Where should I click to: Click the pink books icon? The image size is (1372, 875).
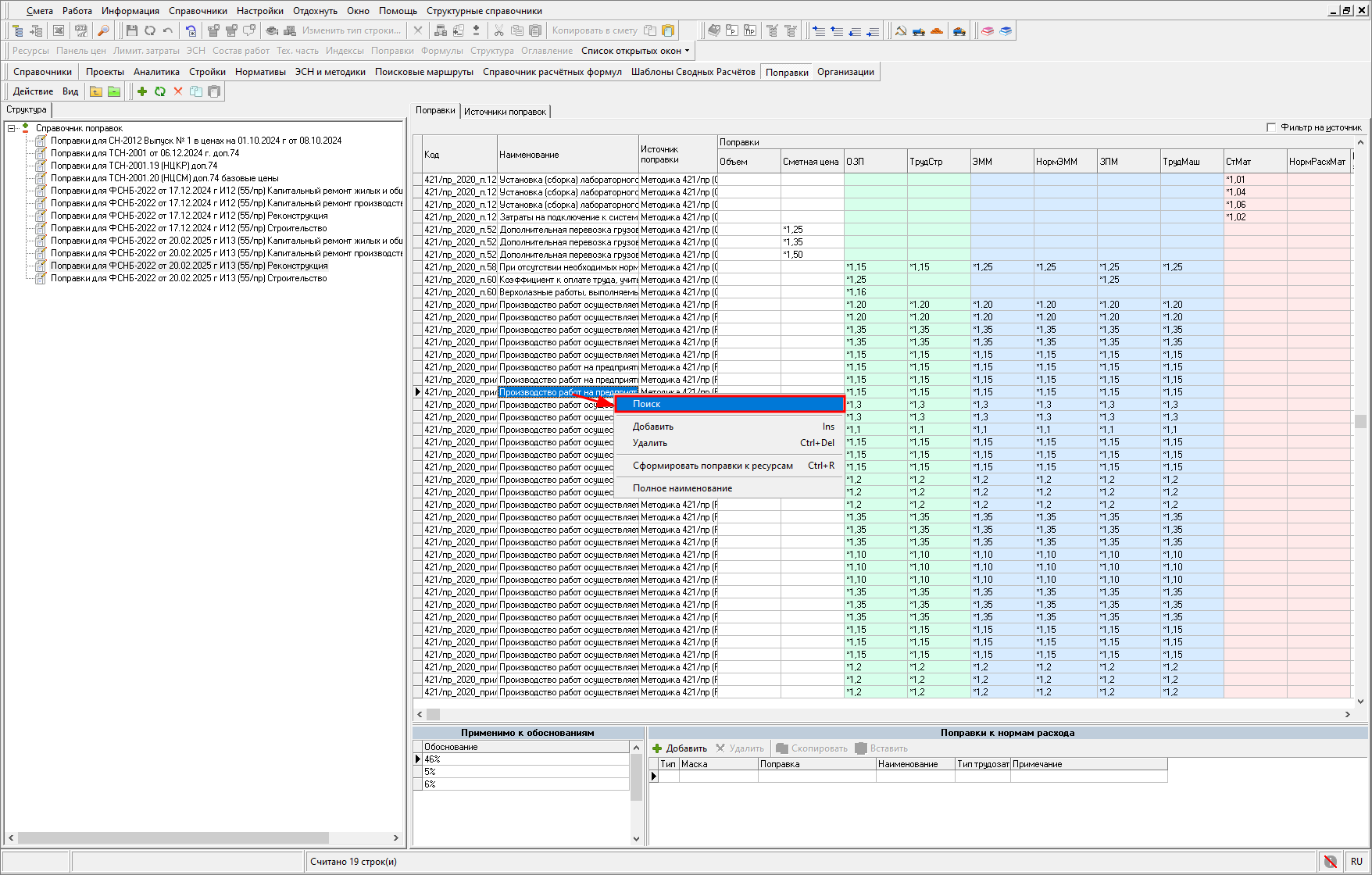point(988,30)
